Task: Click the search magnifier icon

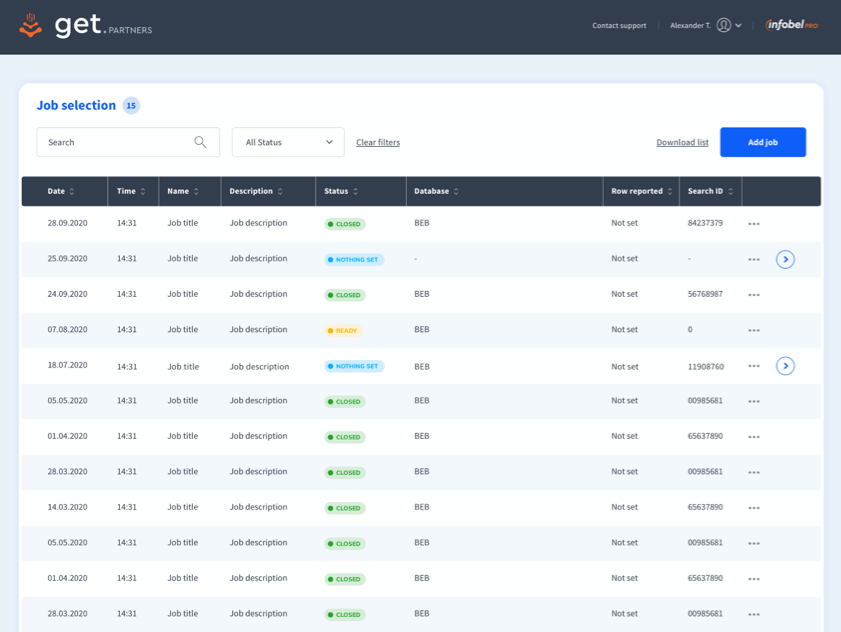Action: (x=200, y=142)
